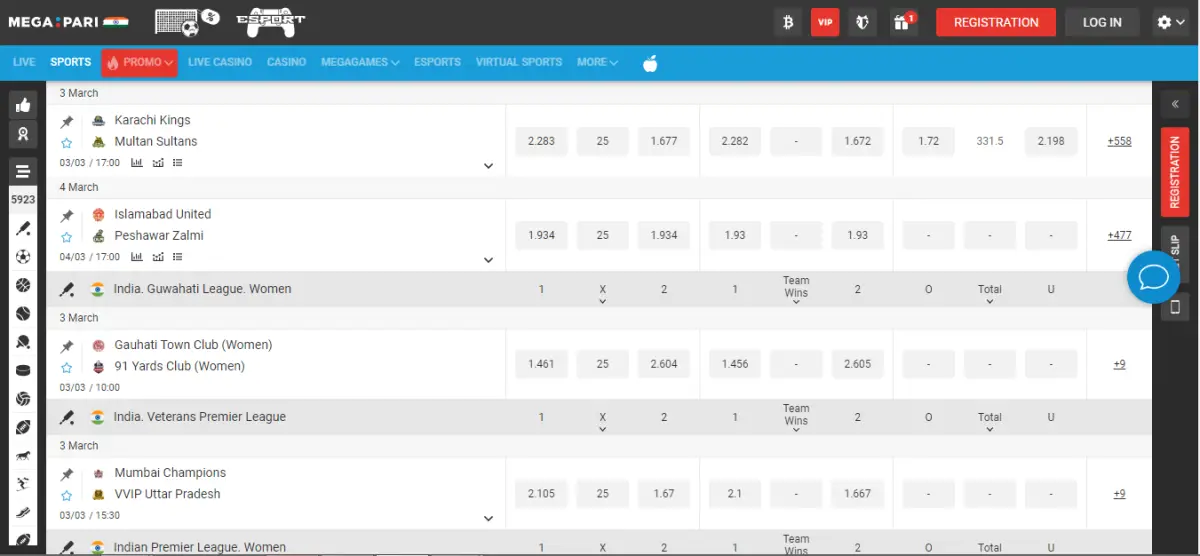This screenshot has width=1200, height=556.
Task: Select the basketball icon in left sidebar
Action: (x=23, y=285)
